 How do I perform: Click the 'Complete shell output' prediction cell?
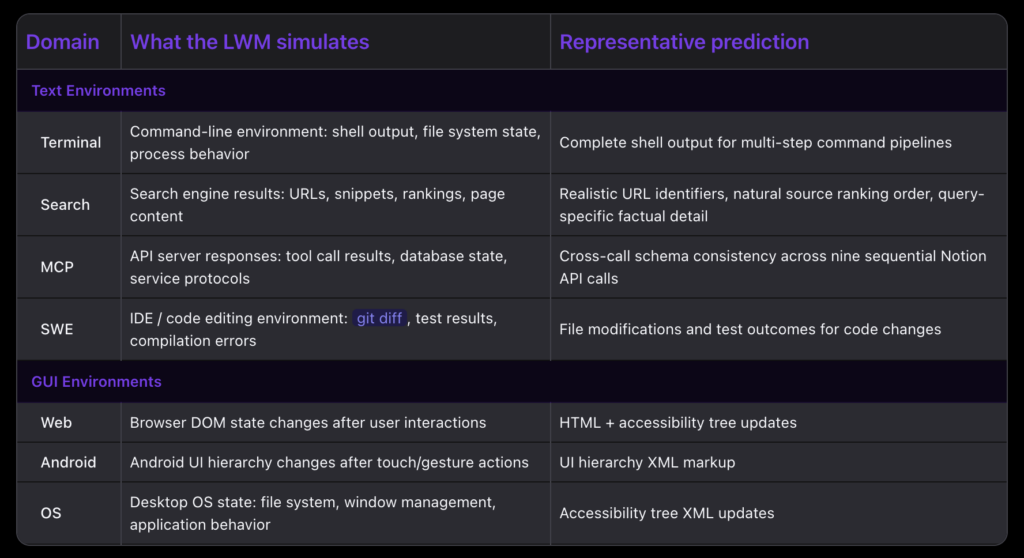tap(778, 142)
